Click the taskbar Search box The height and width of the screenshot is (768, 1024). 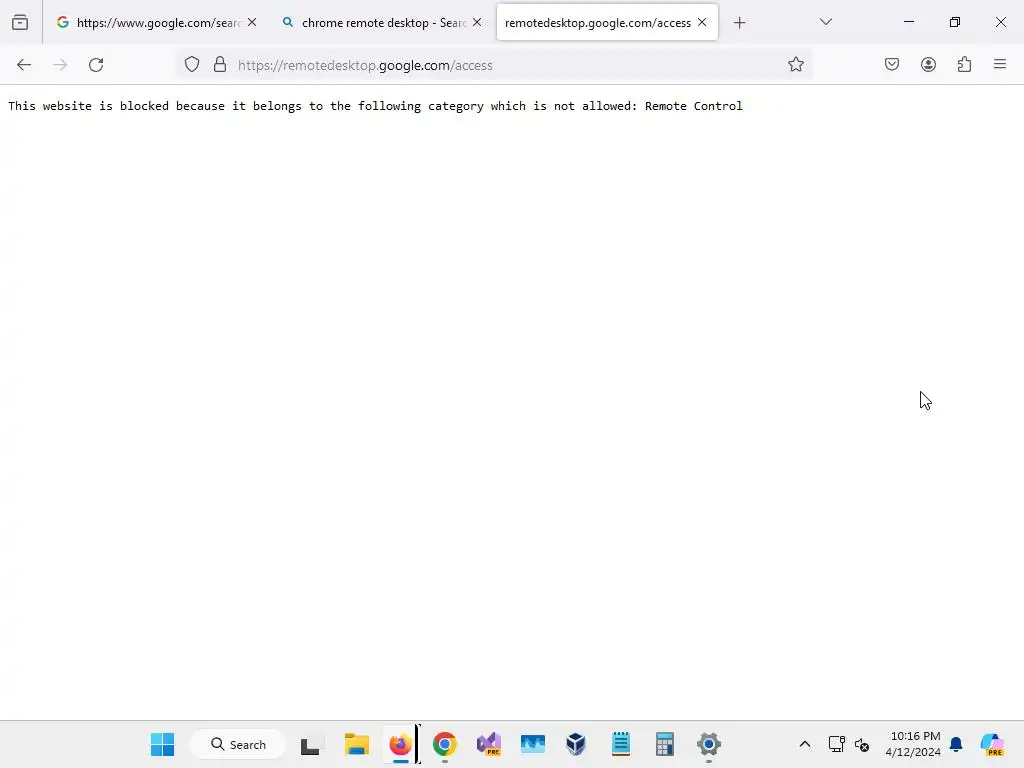click(x=238, y=744)
